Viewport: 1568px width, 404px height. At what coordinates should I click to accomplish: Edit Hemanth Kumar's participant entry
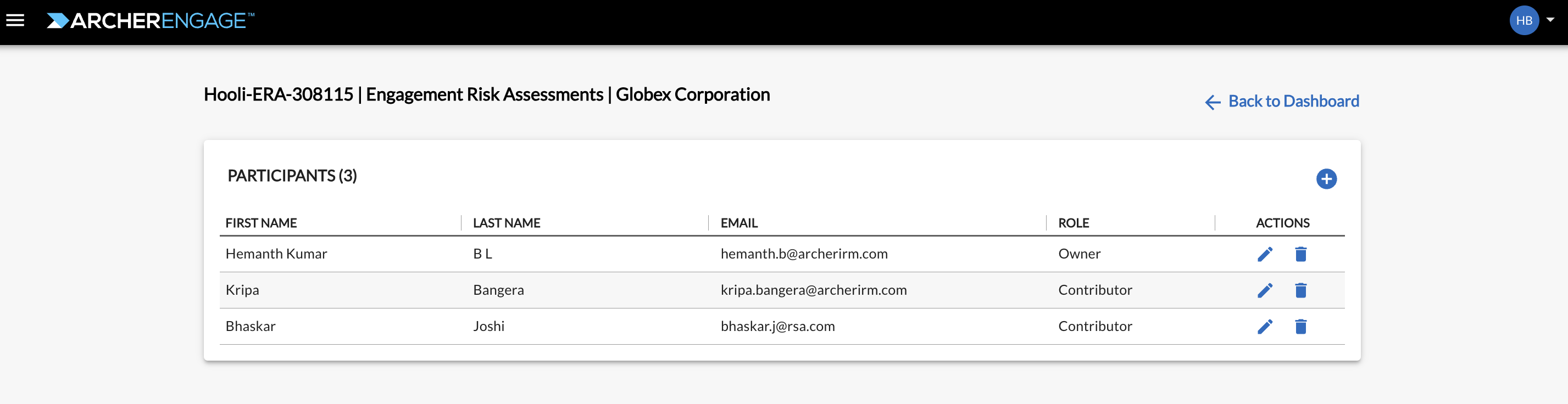coord(1265,254)
